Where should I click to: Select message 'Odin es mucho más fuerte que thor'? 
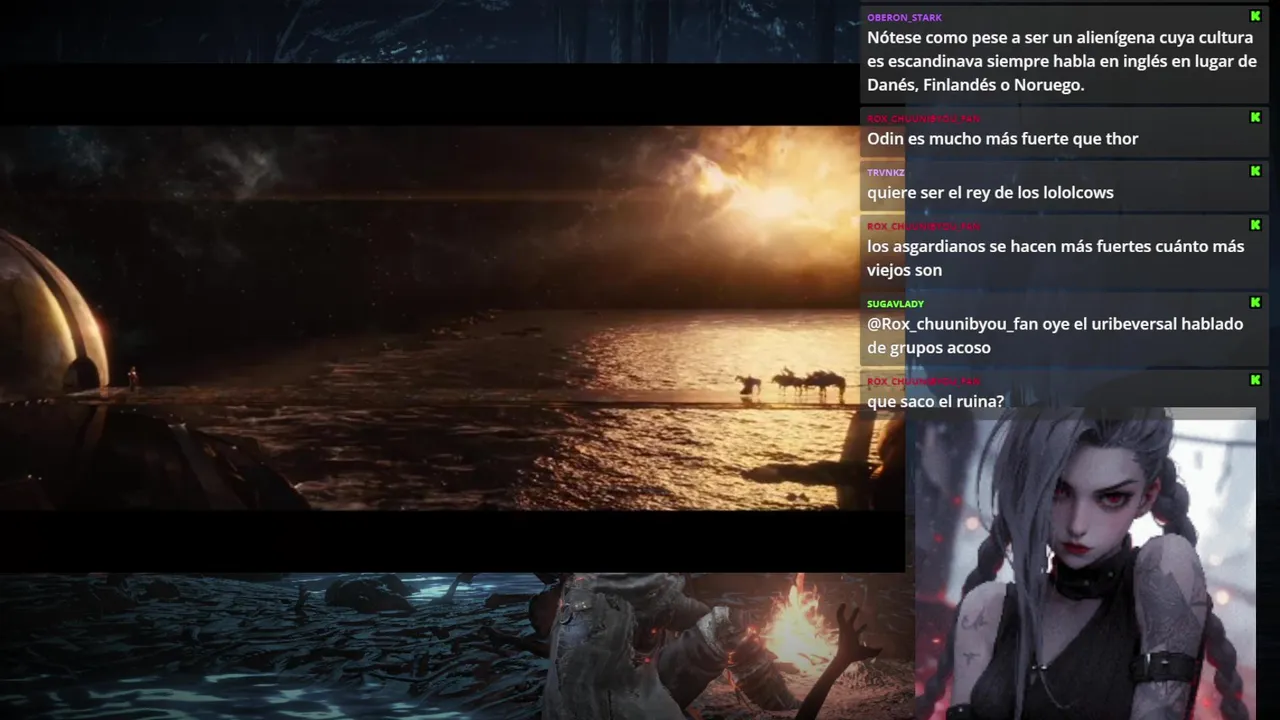(1002, 139)
